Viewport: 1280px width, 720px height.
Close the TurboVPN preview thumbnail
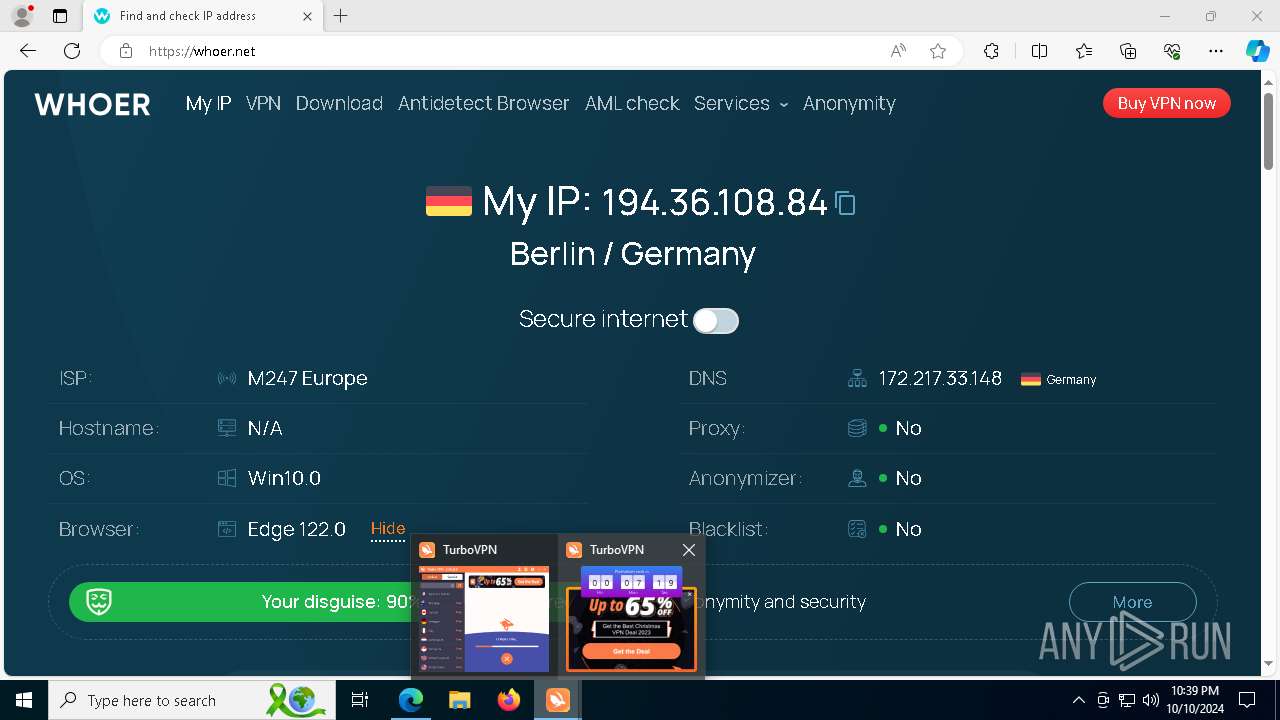click(689, 550)
